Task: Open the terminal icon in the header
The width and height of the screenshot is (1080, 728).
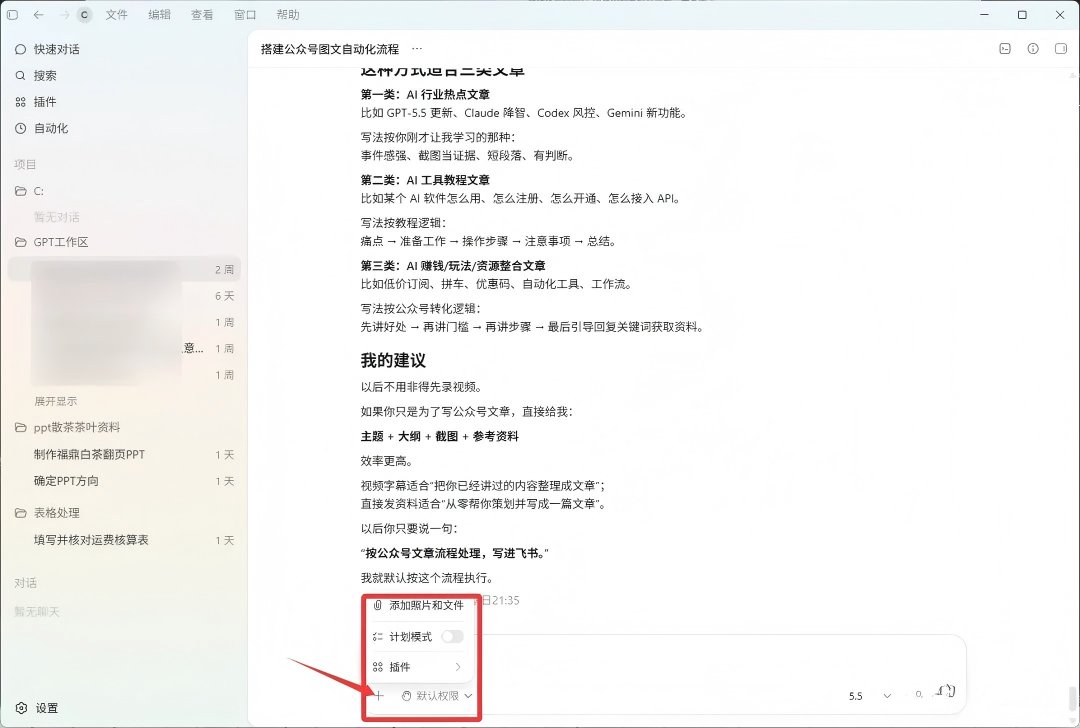Action: [x=1005, y=48]
